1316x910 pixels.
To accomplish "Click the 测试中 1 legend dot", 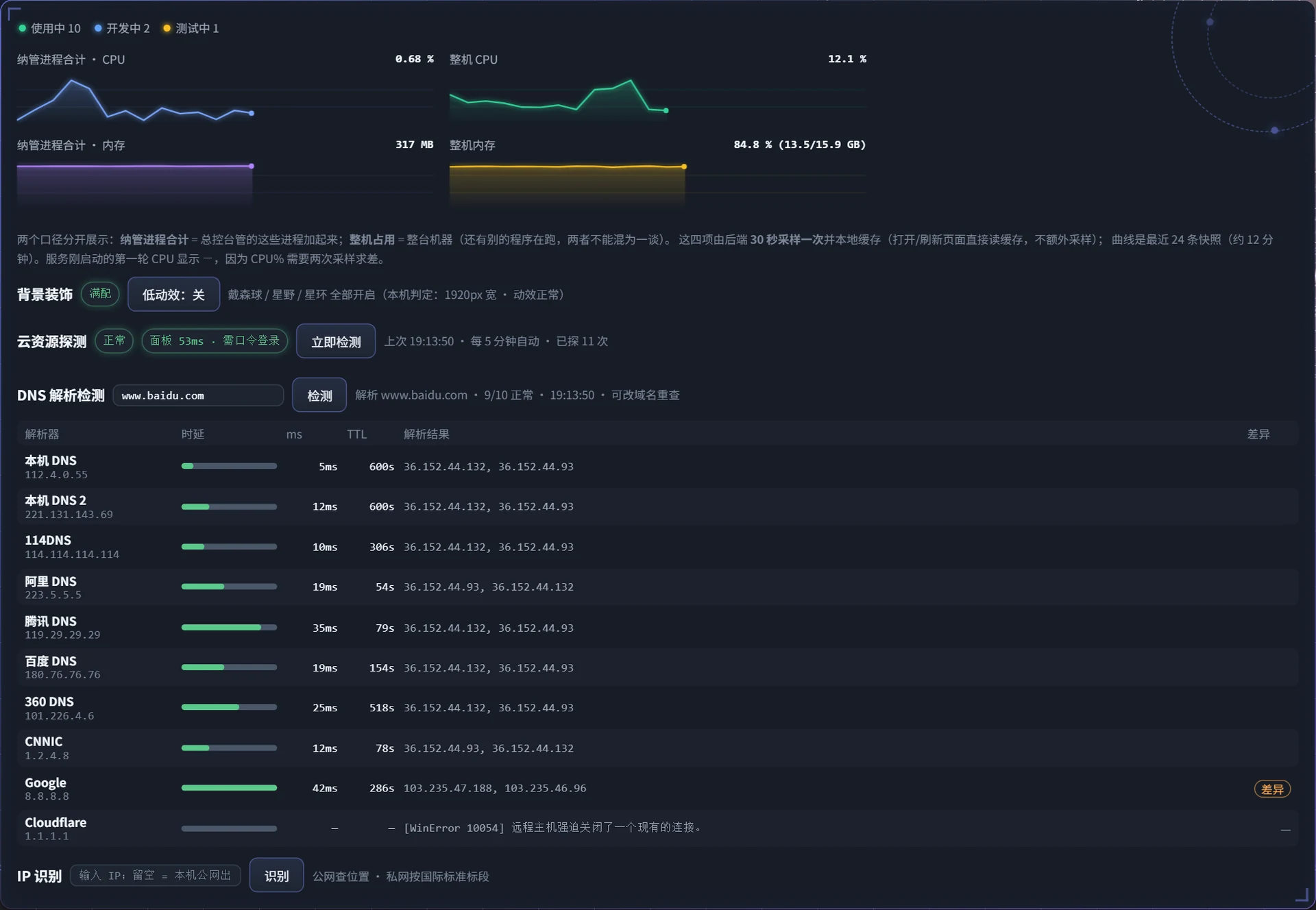I will [167, 28].
